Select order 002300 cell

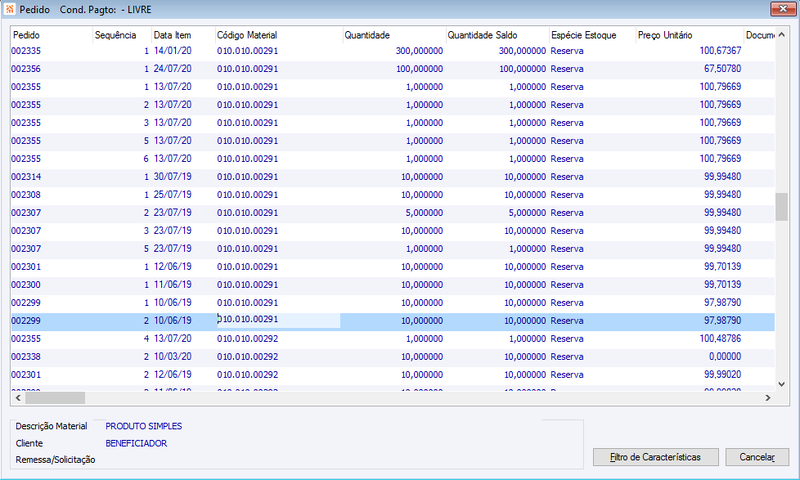click(26, 285)
